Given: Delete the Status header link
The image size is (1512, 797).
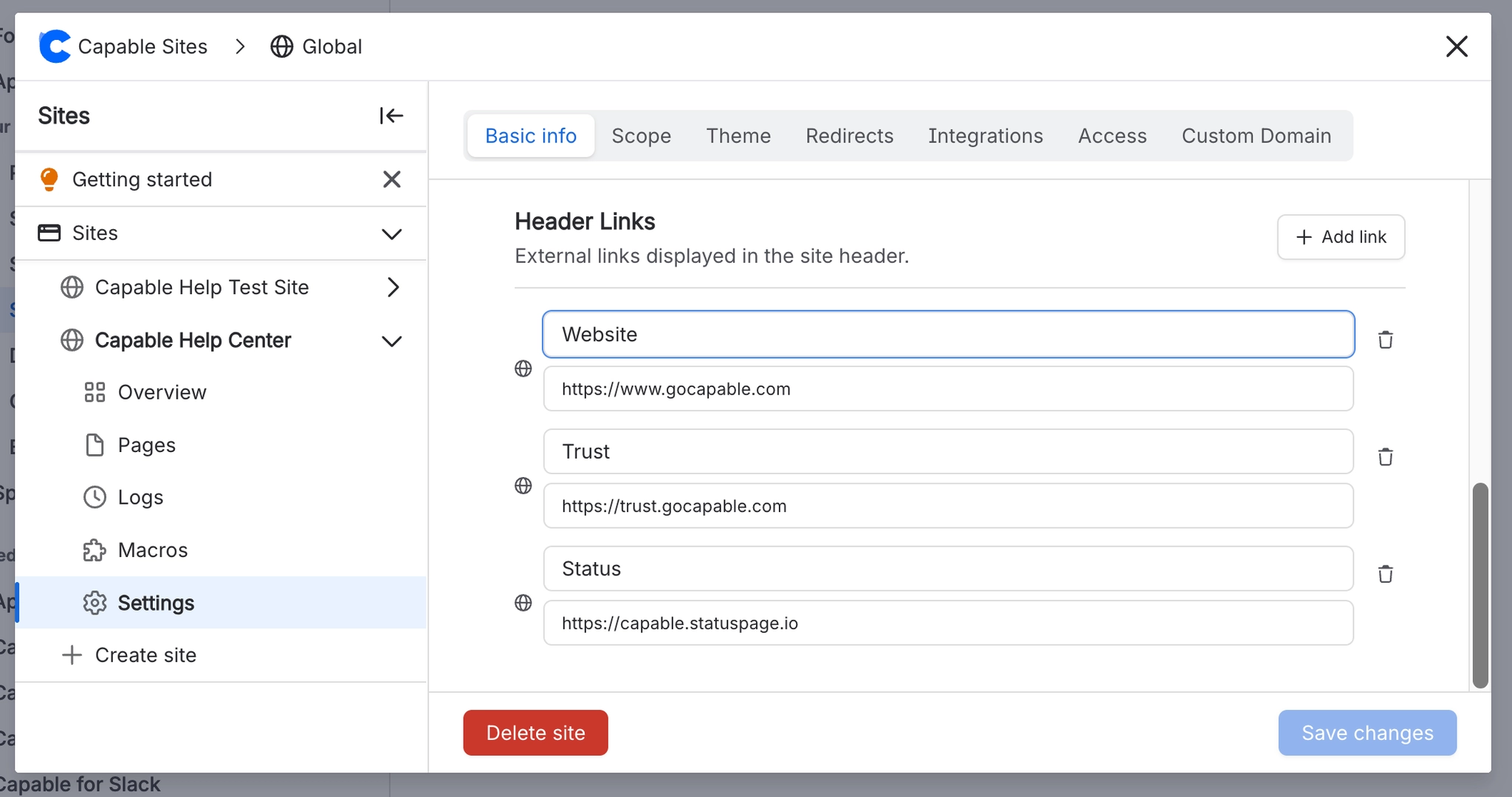Looking at the screenshot, I should point(1386,574).
